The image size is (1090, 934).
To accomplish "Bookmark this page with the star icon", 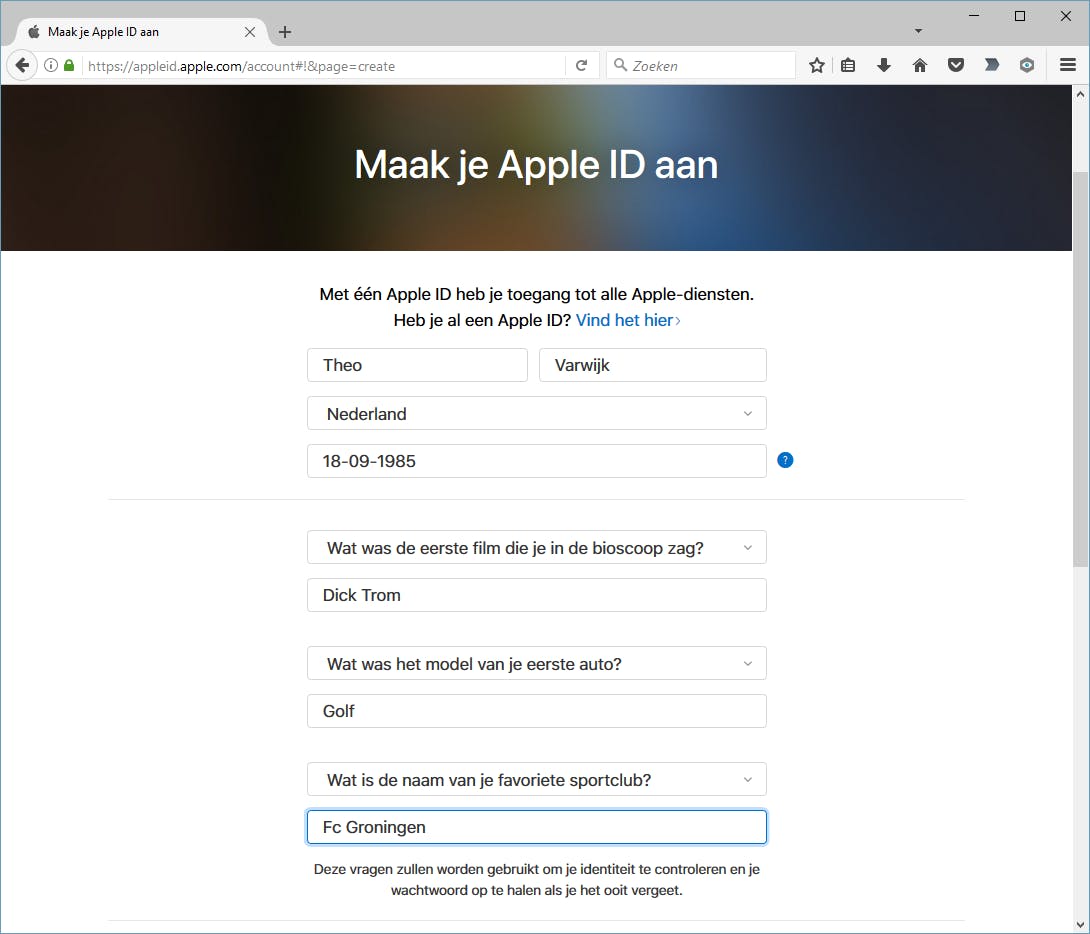I will [x=817, y=65].
